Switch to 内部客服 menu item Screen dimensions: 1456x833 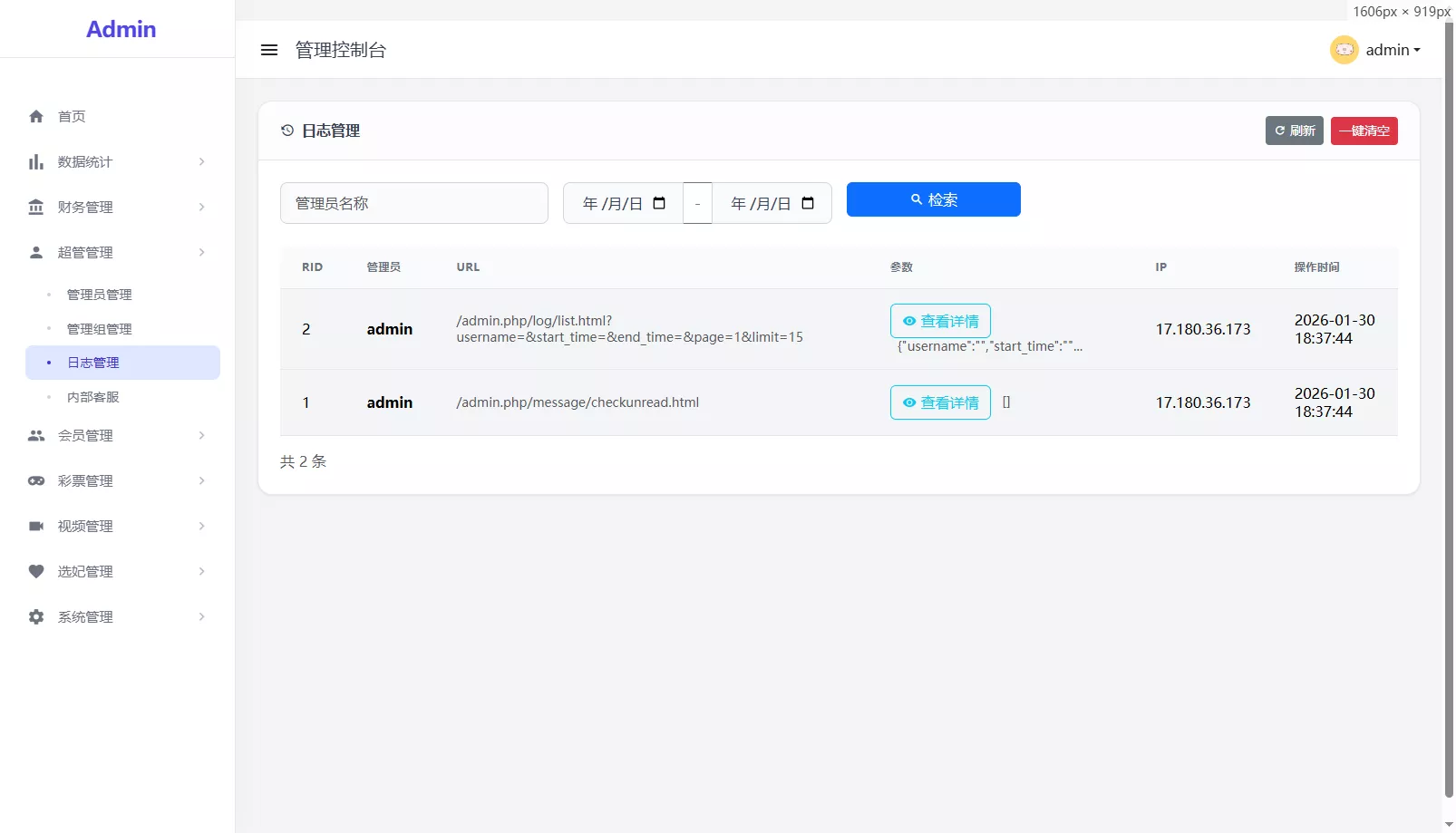[93, 396]
